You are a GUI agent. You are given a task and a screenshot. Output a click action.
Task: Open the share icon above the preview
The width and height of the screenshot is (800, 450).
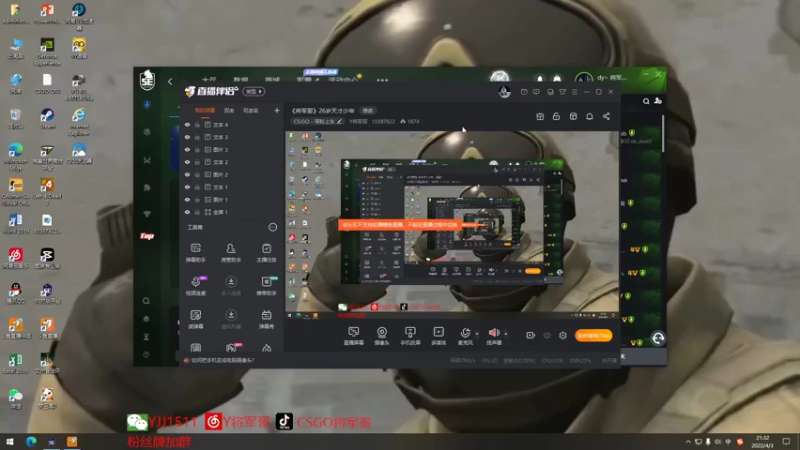(x=606, y=116)
